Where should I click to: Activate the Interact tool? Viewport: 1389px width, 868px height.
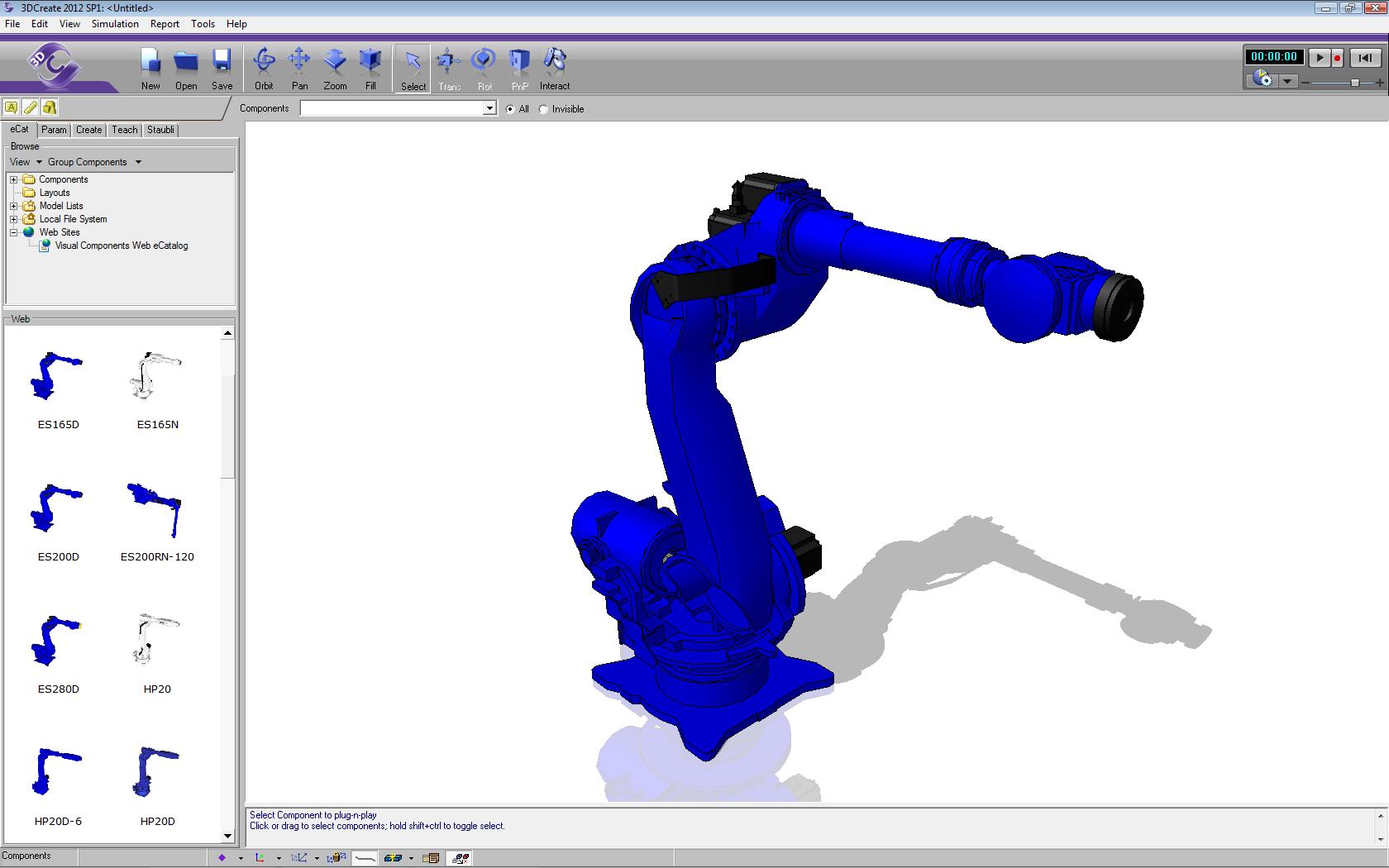555,68
